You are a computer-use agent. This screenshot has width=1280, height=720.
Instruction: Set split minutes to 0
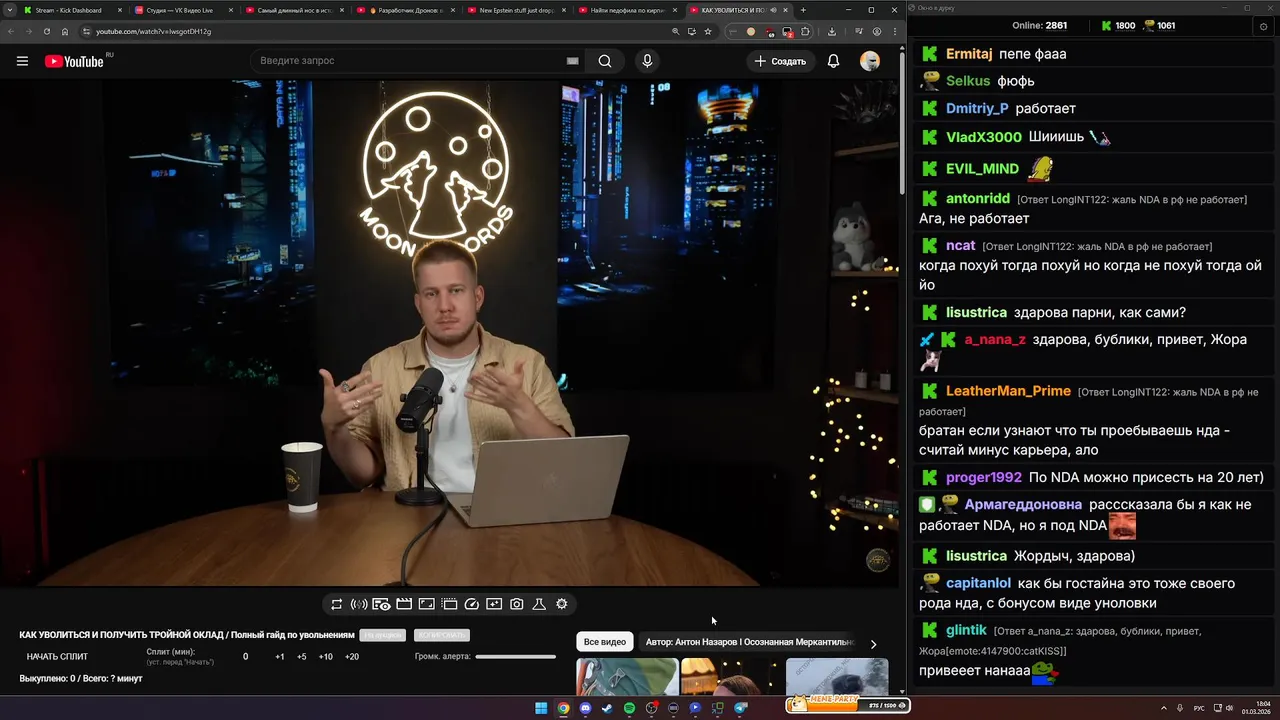246,657
